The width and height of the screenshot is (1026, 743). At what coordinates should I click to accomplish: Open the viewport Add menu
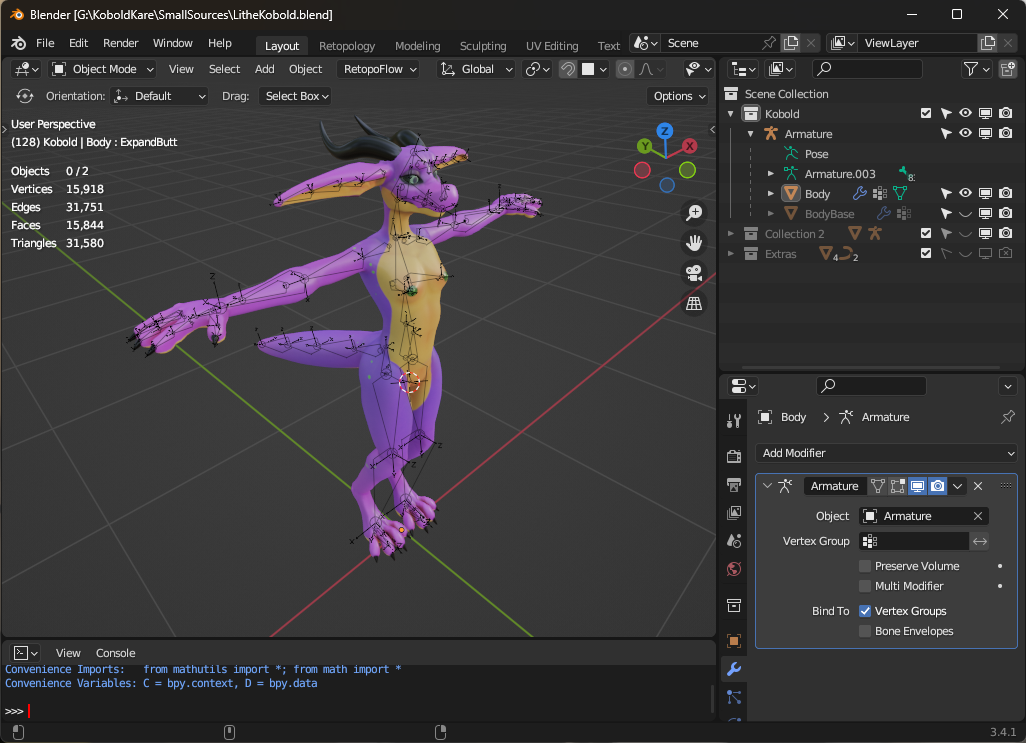264,69
